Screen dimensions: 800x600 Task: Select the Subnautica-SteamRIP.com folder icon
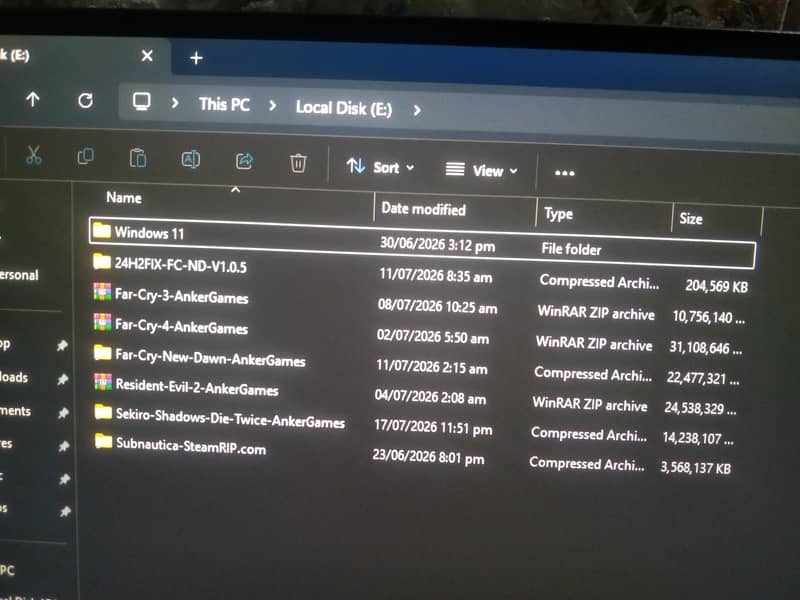pos(104,441)
